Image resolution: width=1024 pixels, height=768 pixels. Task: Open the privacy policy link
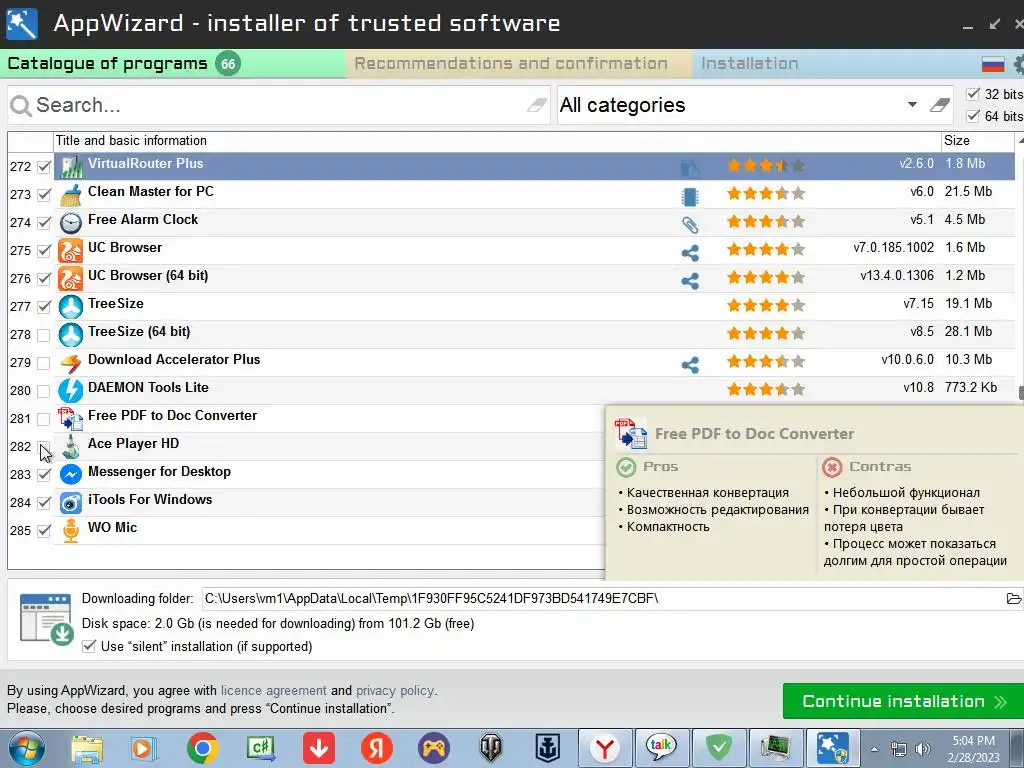pyautogui.click(x=394, y=690)
